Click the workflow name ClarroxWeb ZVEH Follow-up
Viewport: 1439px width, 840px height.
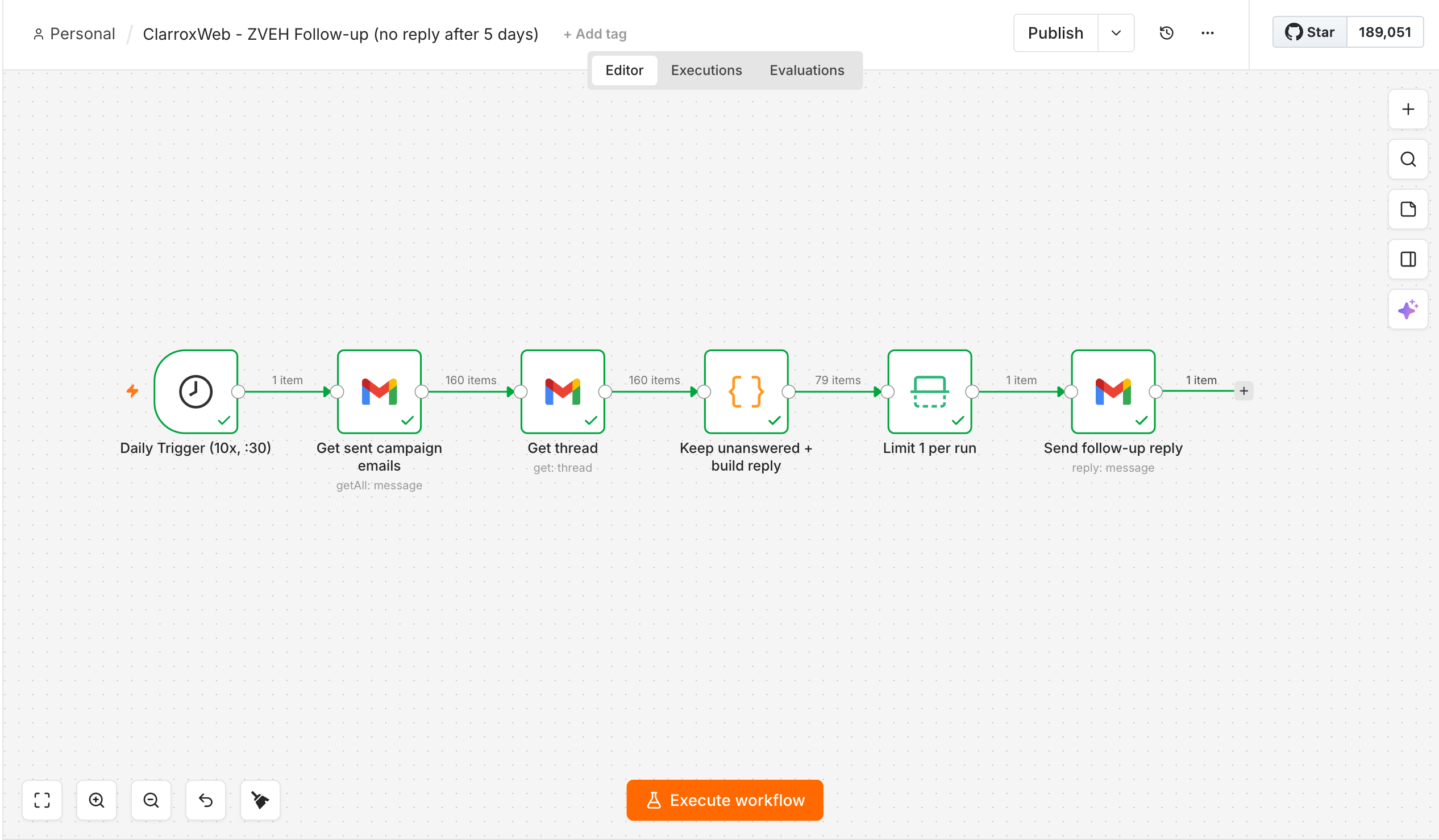click(340, 34)
